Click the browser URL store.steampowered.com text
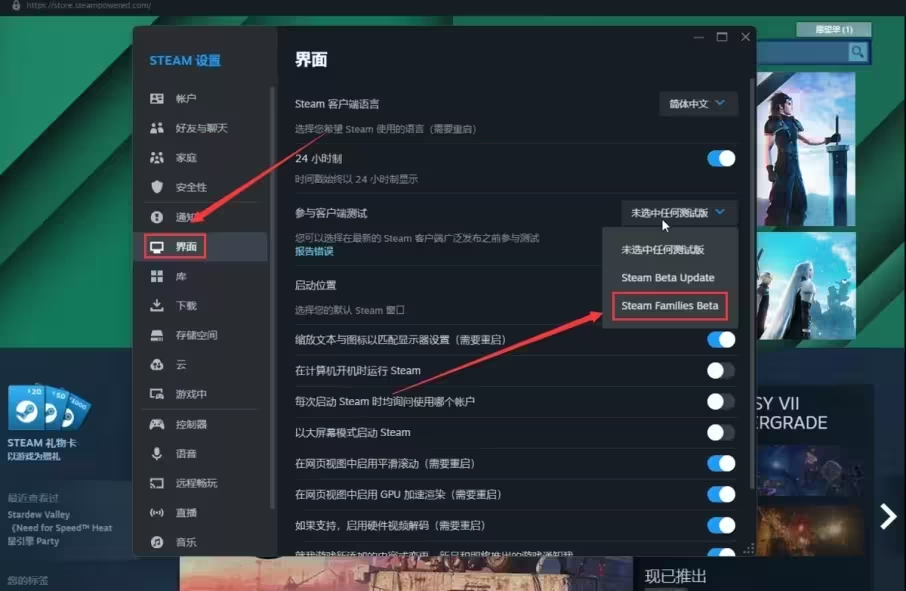 click(x=88, y=5)
